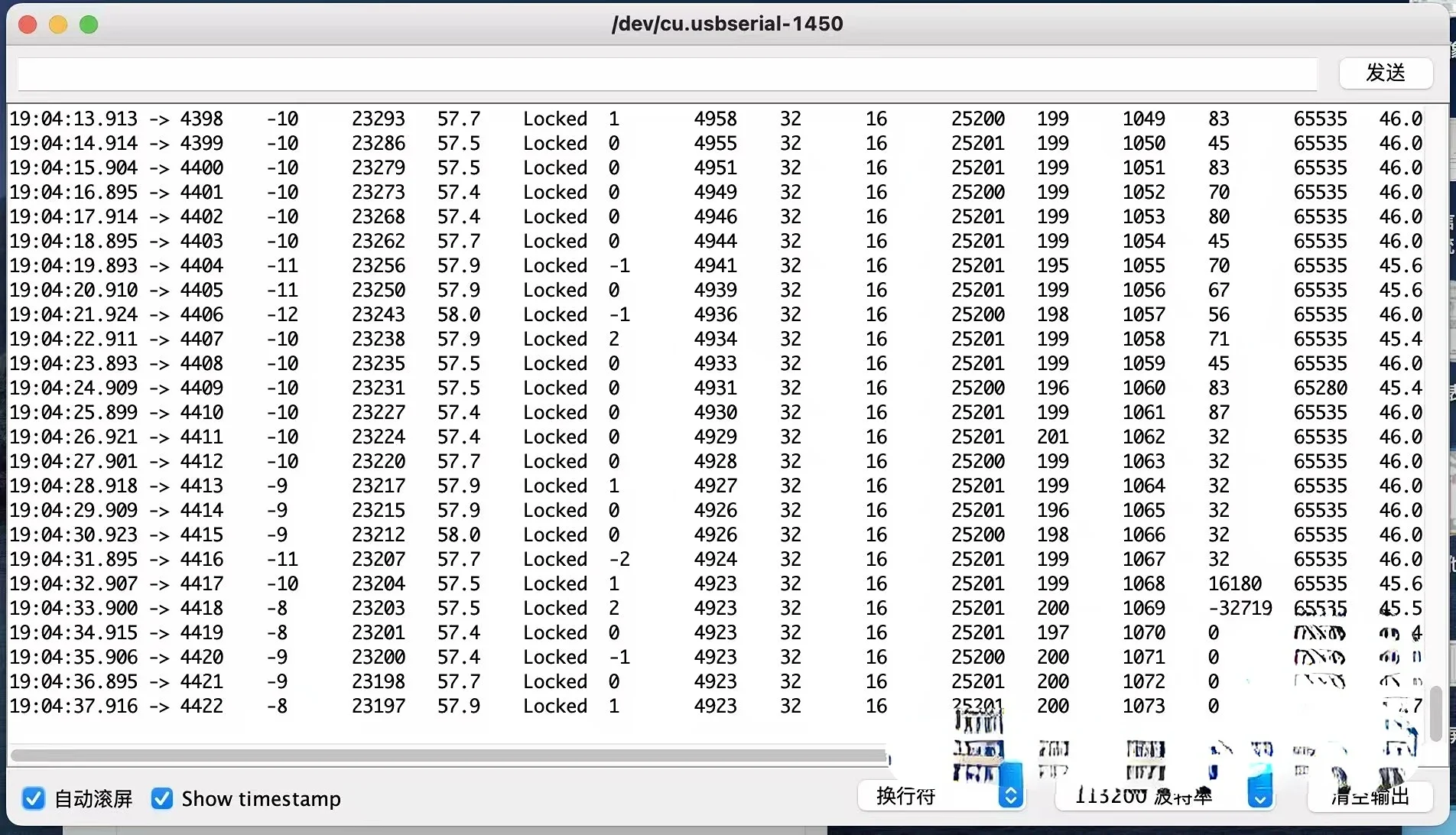1456x835 pixels.
Task: Click the checkmark icon in Show timestamp box
Action: click(161, 798)
